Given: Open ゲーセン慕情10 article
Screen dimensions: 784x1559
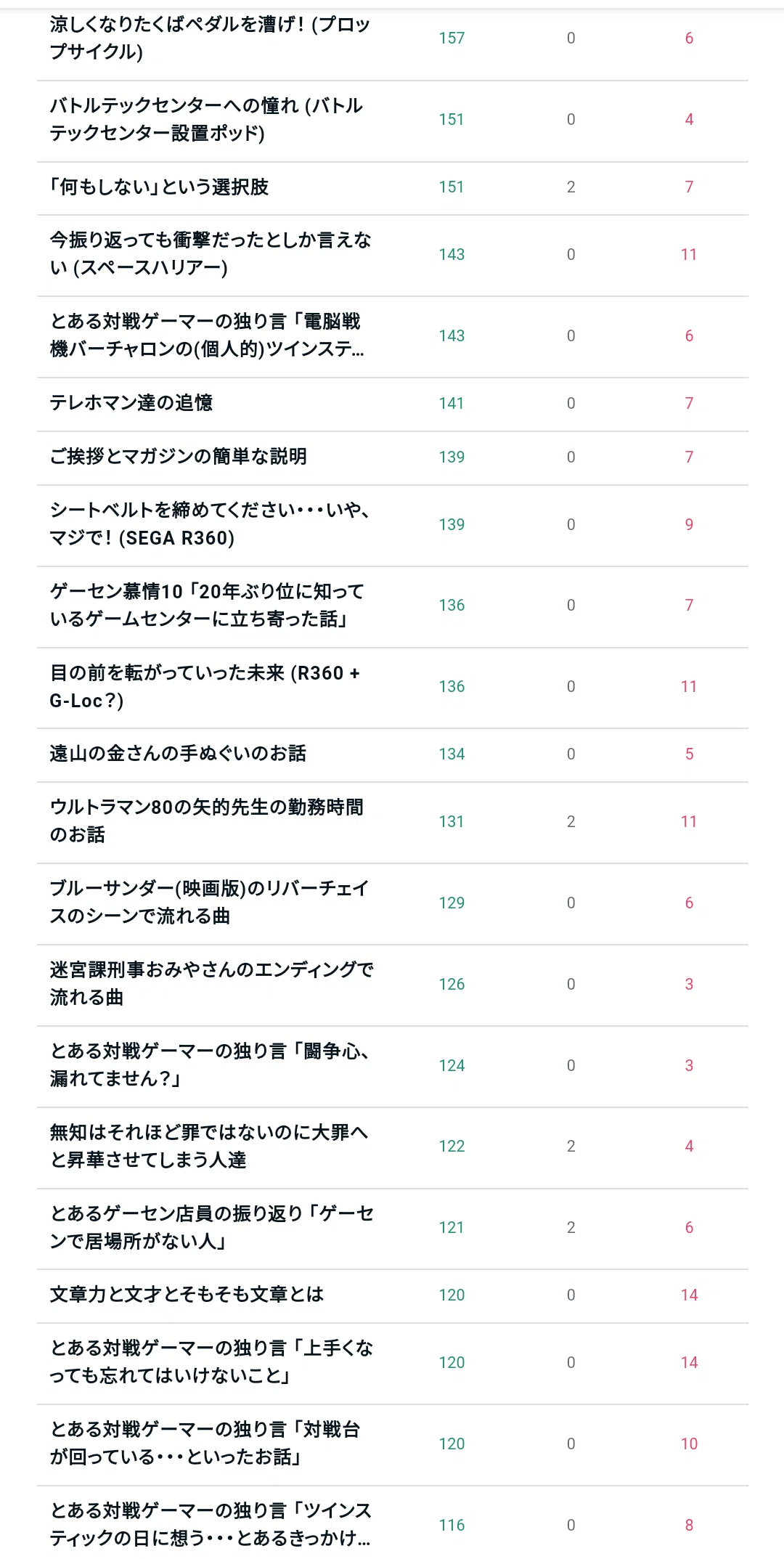Looking at the screenshot, I should 207,606.
